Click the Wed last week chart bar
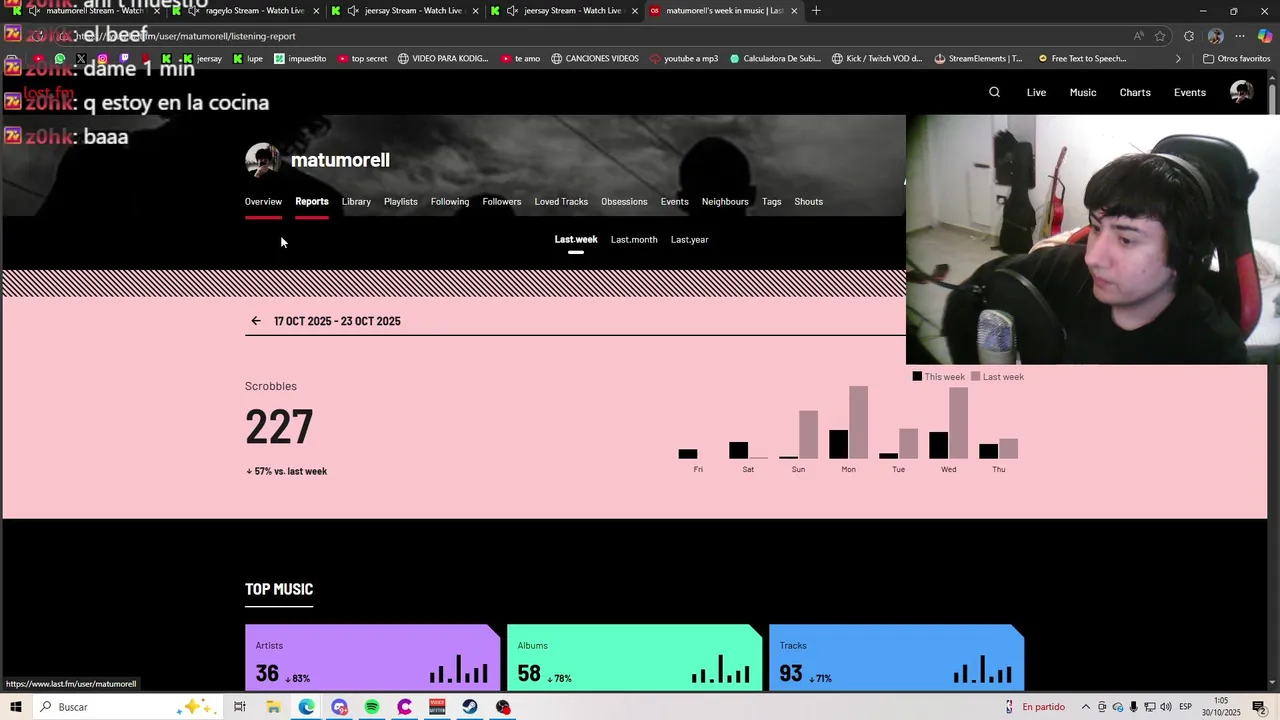1280x720 pixels. [958, 423]
